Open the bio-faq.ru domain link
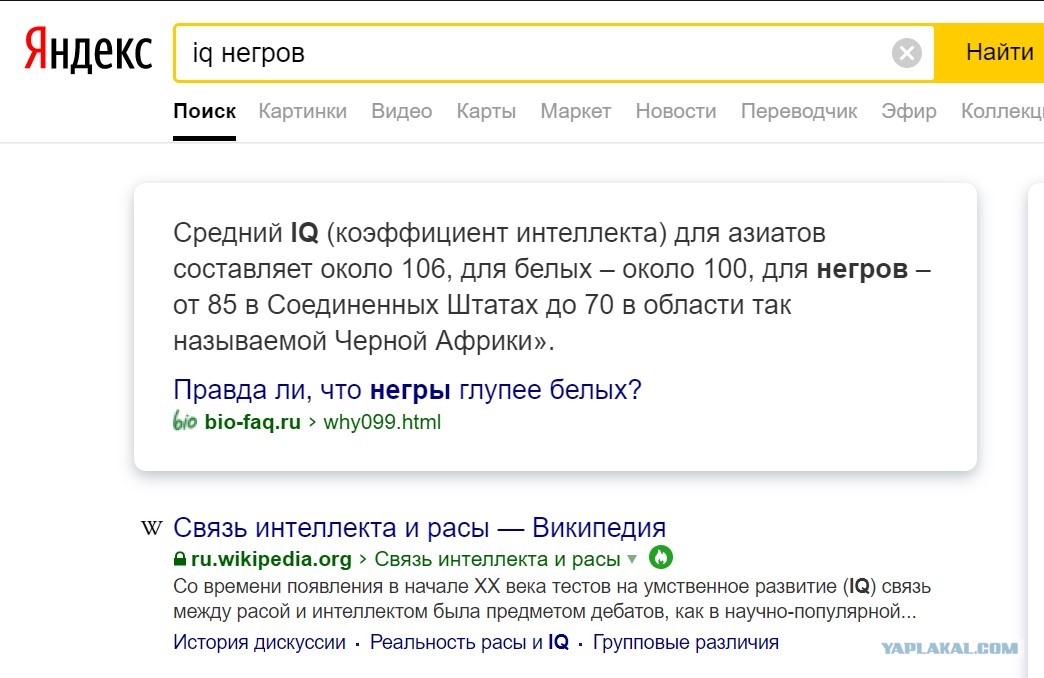The height and width of the screenshot is (678, 1044). [x=252, y=422]
